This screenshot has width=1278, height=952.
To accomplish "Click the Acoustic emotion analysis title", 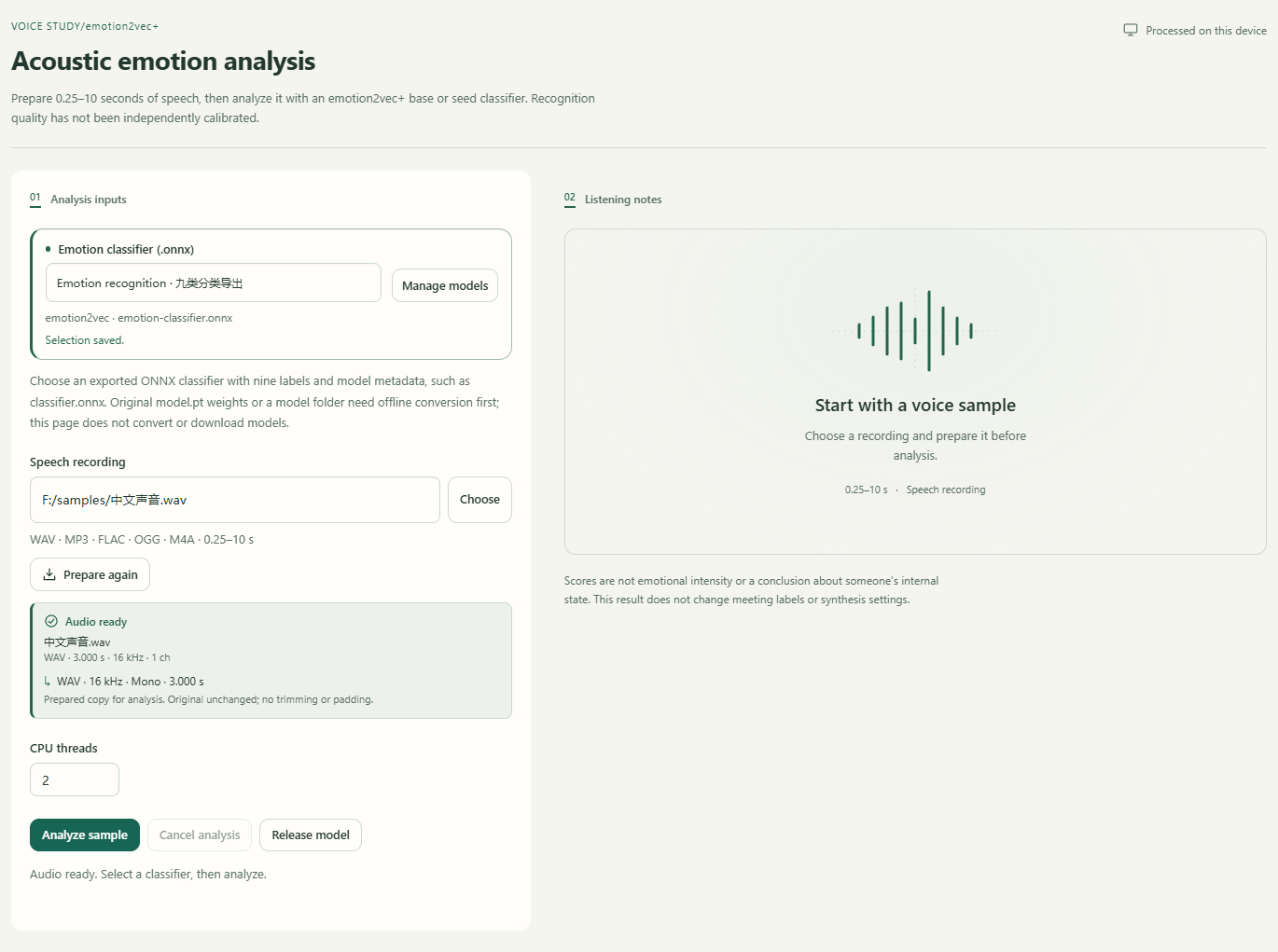I will pyautogui.click(x=163, y=62).
